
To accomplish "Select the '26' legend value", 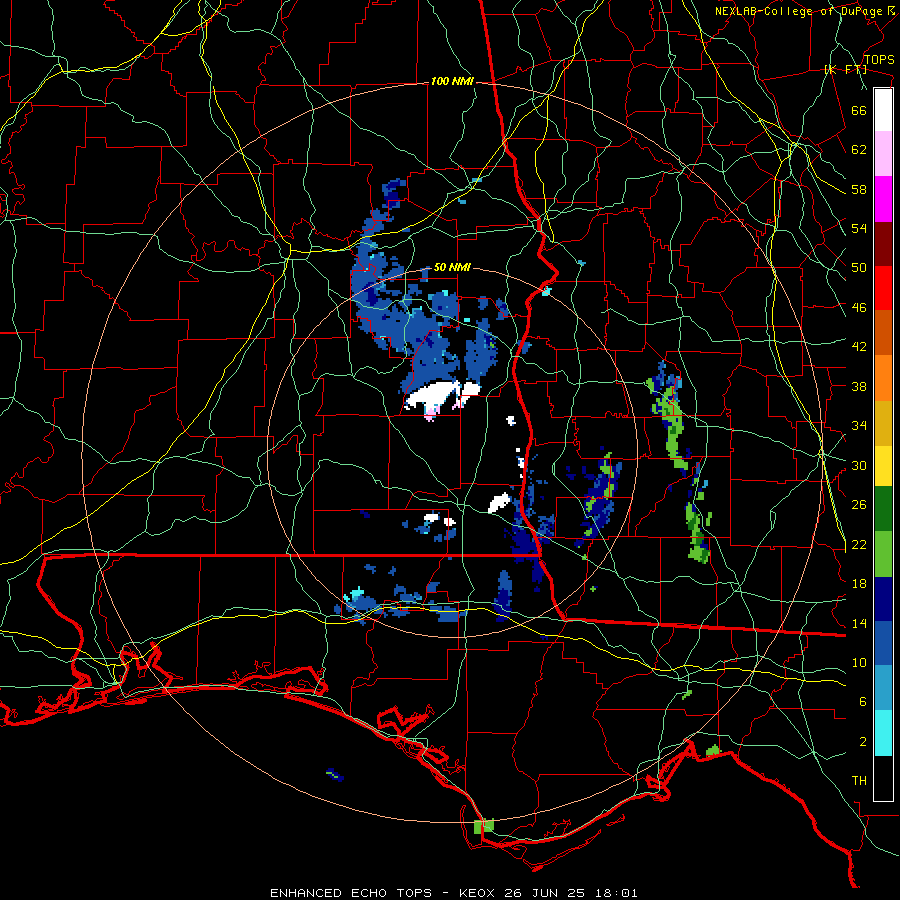I will point(859,505).
